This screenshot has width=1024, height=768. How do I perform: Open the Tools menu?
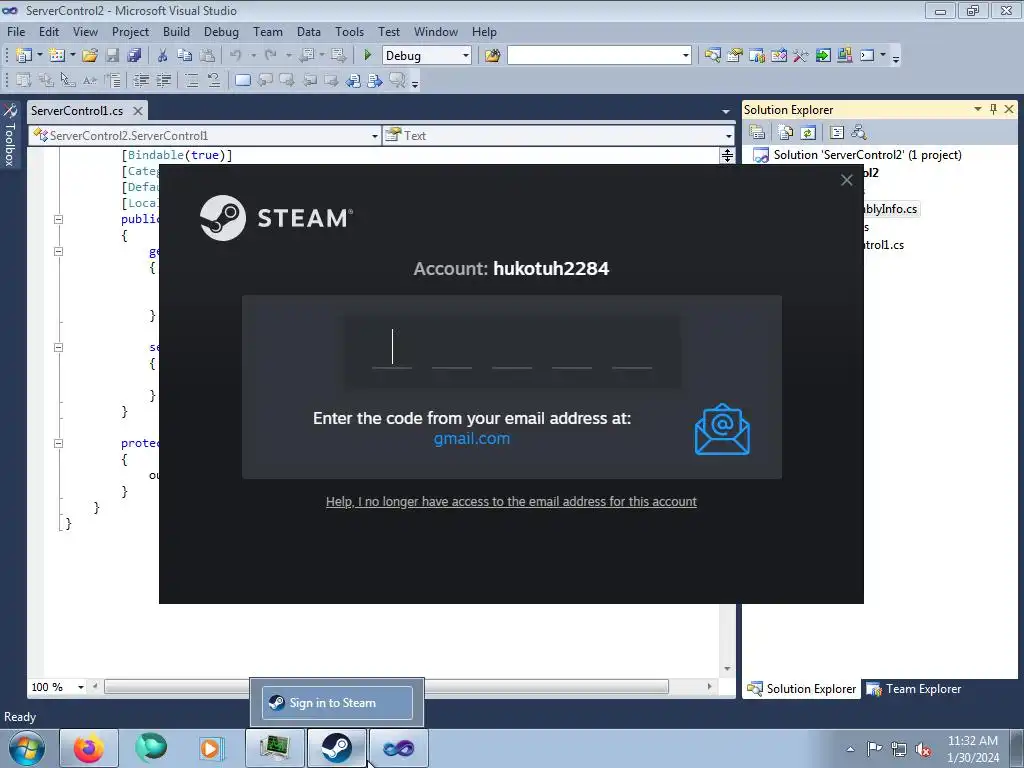[349, 31]
